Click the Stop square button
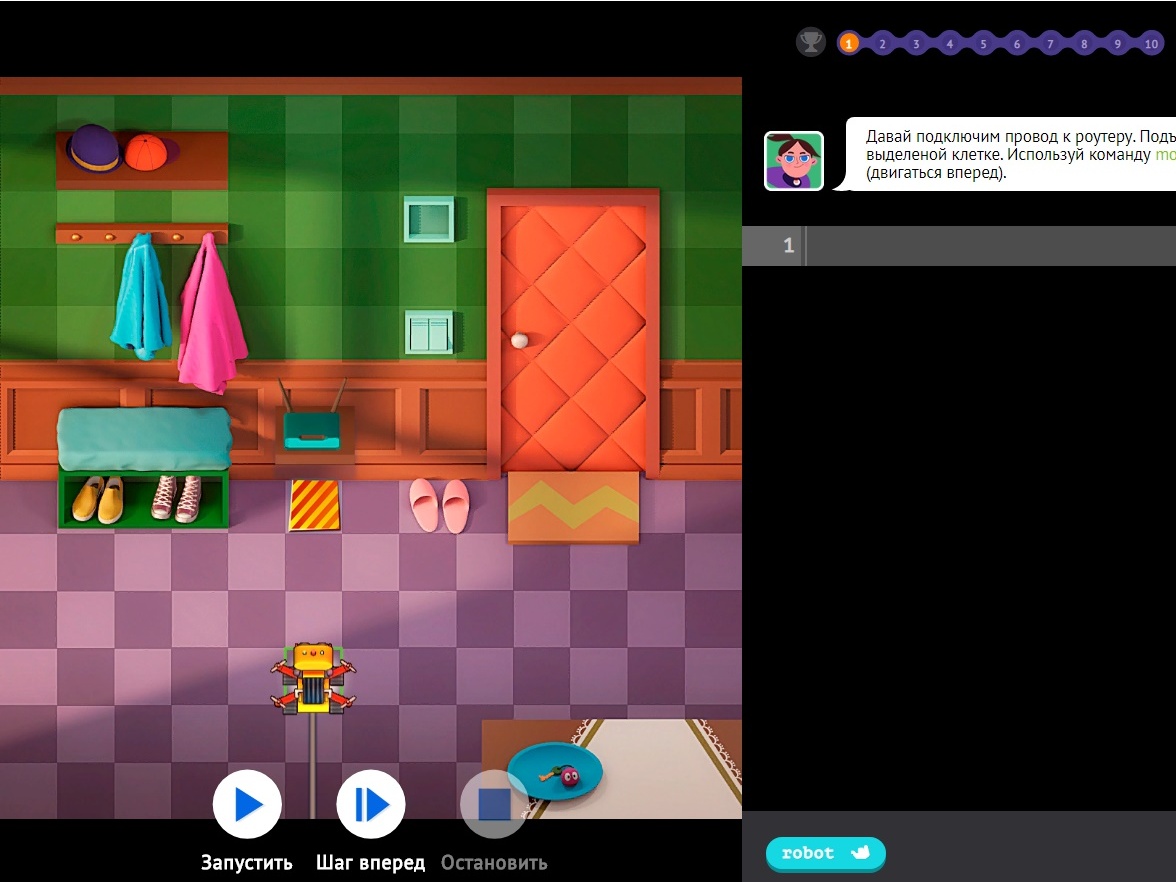The width and height of the screenshot is (1176, 882). [x=494, y=804]
